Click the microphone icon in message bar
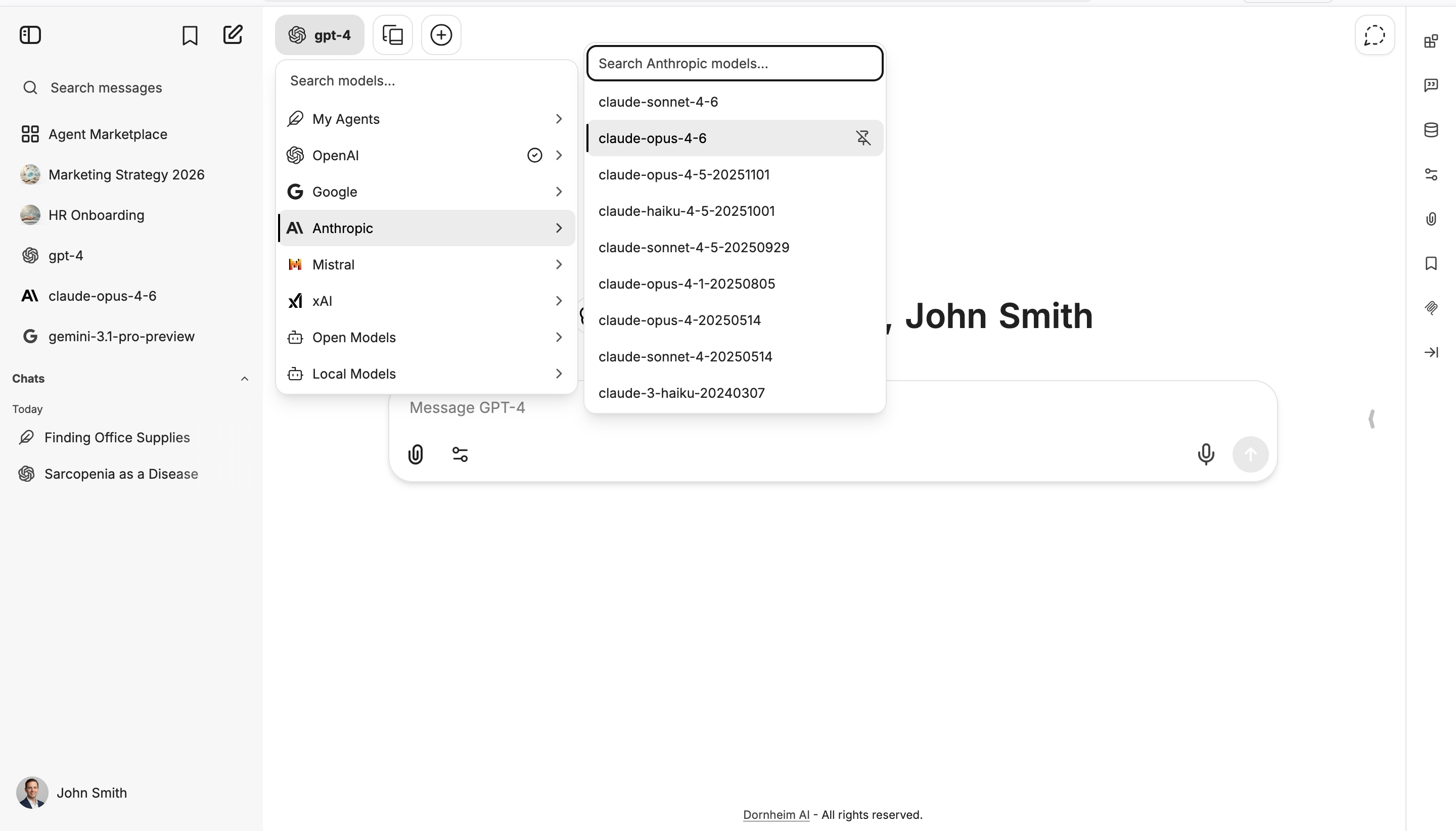Viewport: 1456px width, 831px height. (x=1205, y=454)
